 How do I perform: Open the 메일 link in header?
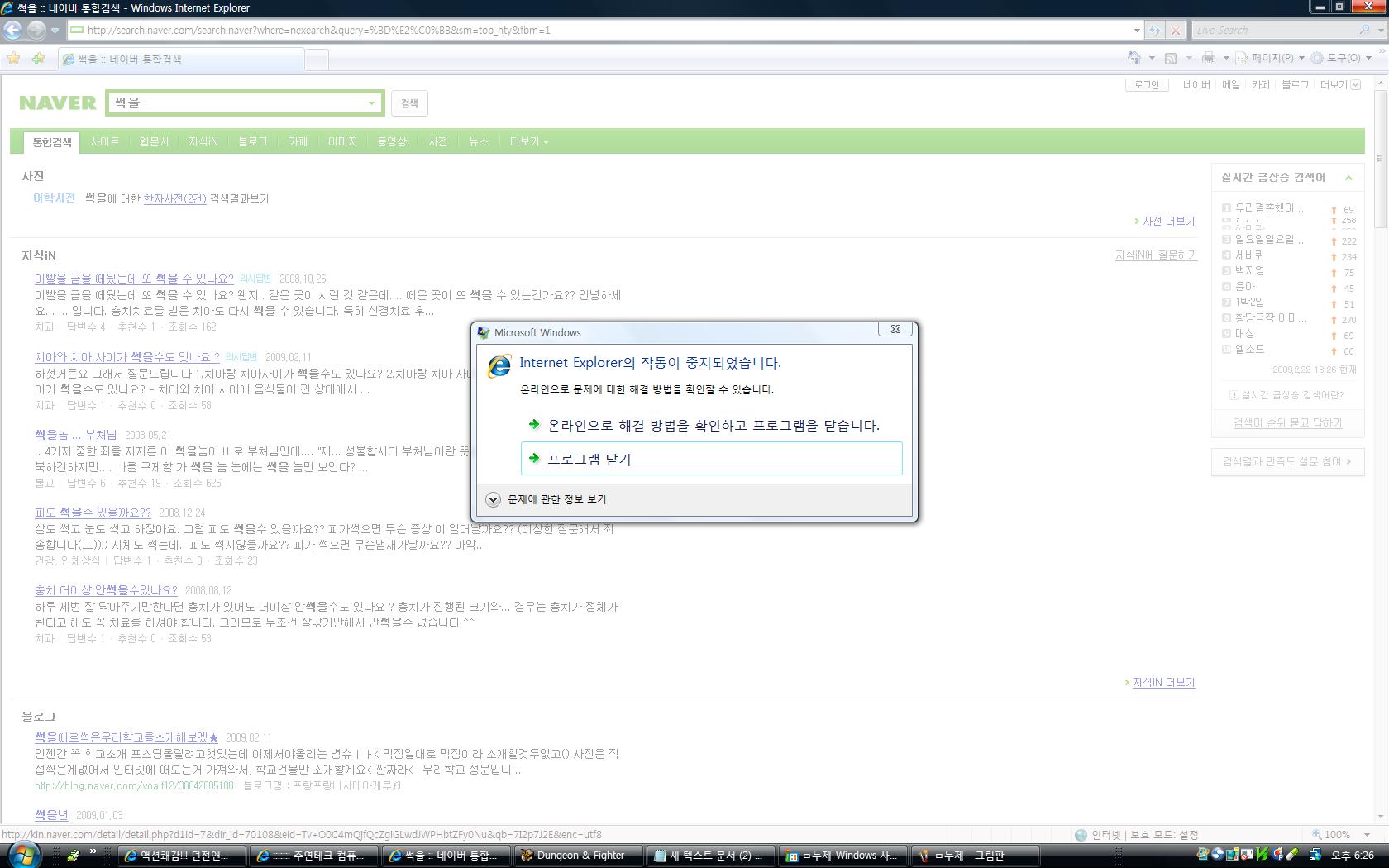point(1231,85)
